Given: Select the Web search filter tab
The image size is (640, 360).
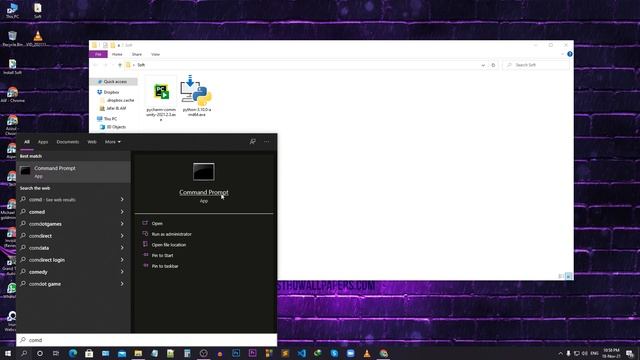Looking at the screenshot, I should 92,142.
